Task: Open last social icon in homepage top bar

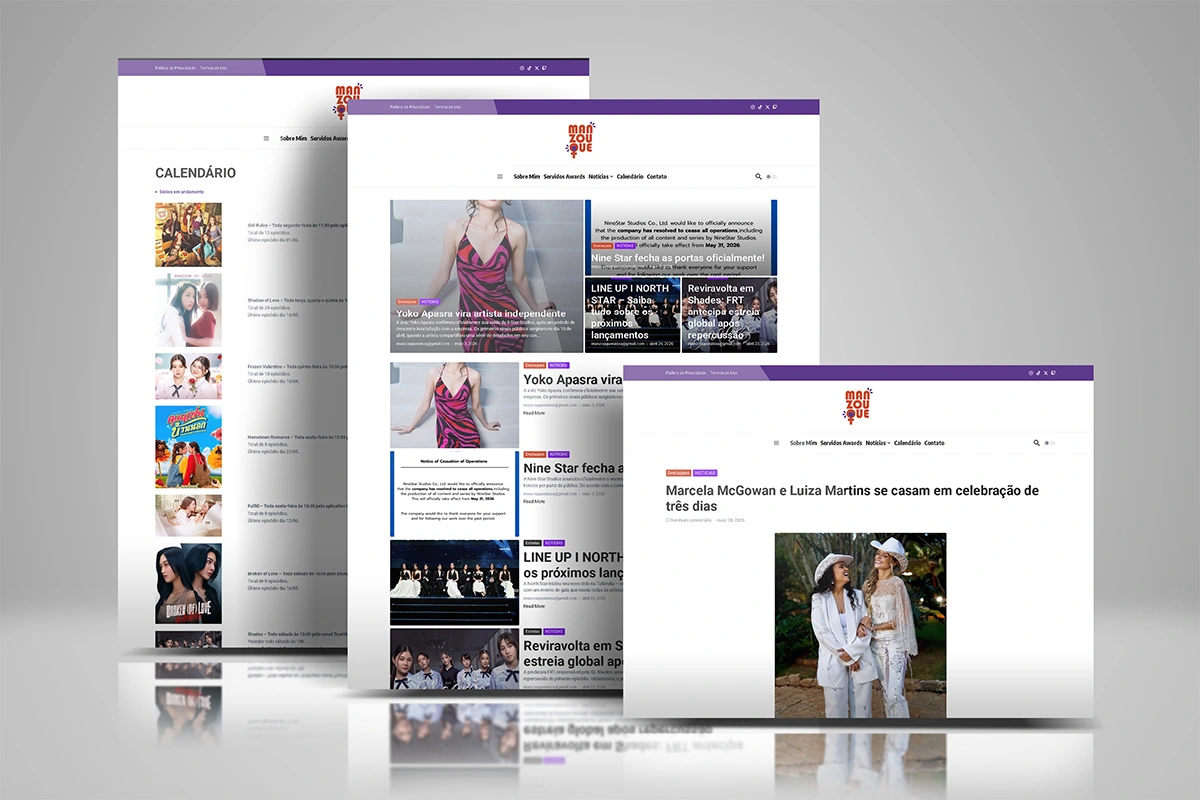Action: pos(774,107)
